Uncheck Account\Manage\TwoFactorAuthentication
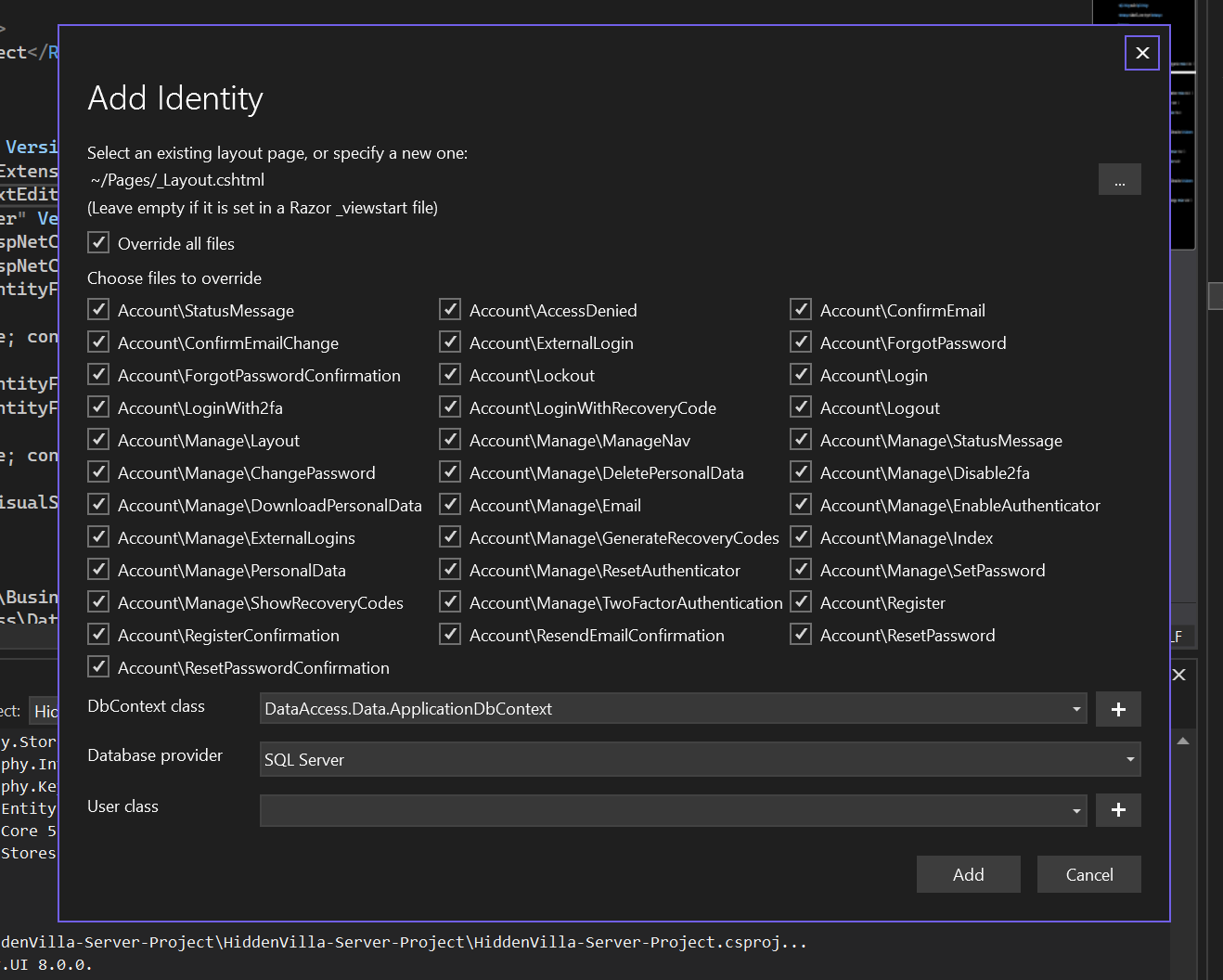1223x980 pixels. click(450, 602)
